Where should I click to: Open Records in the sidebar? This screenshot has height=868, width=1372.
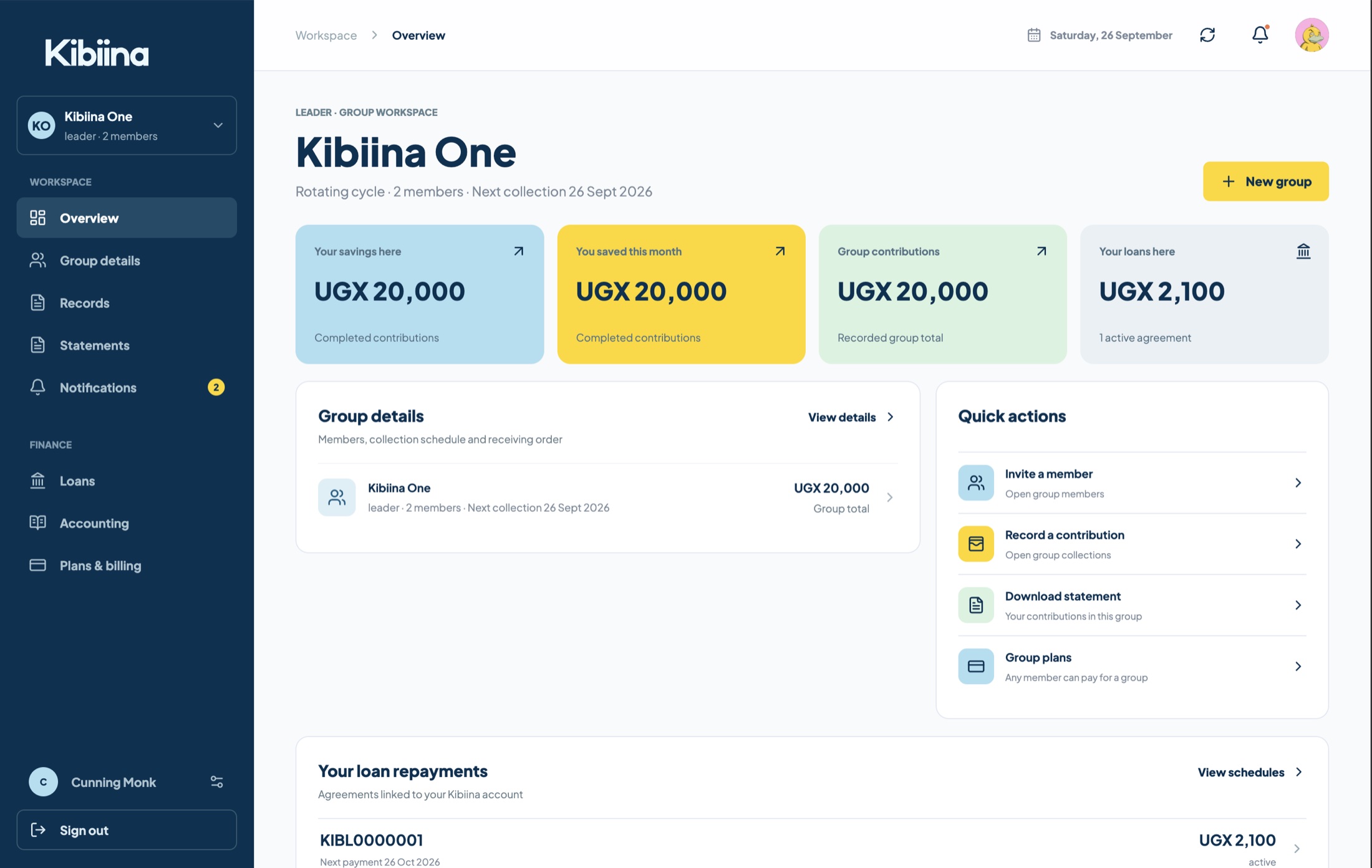[127, 302]
